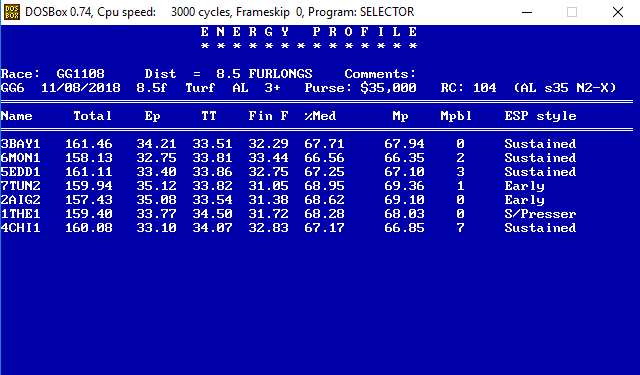Select horse name 6MON1
The height and width of the screenshot is (375, 640).
pos(20,158)
